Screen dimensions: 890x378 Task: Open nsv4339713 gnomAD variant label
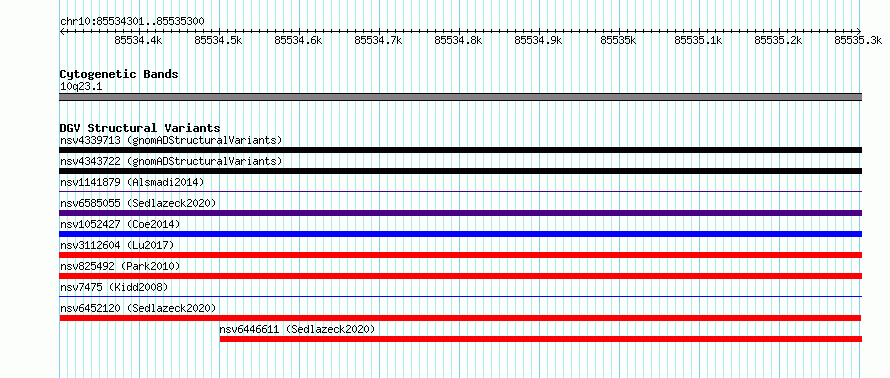pos(171,140)
